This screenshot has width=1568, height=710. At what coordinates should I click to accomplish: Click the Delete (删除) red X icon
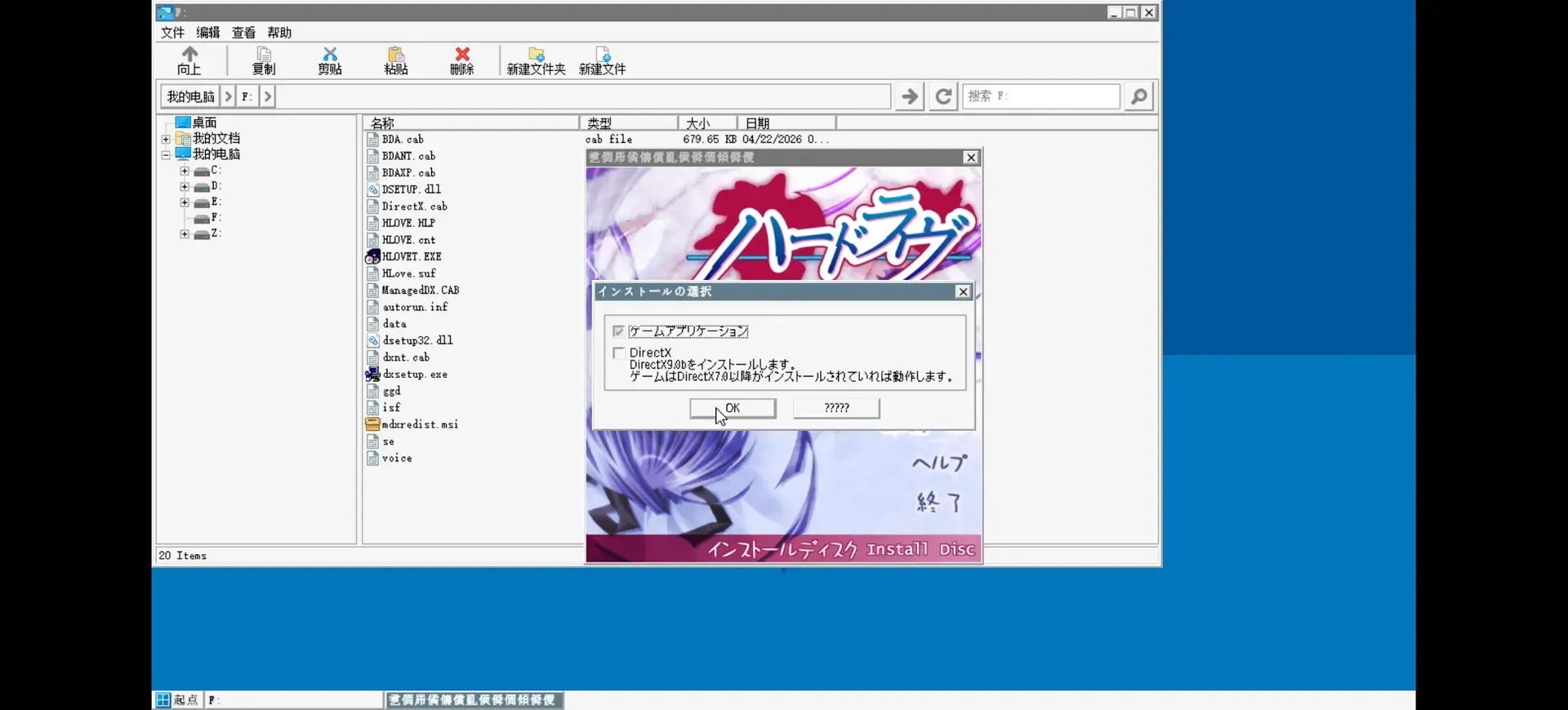click(462, 54)
